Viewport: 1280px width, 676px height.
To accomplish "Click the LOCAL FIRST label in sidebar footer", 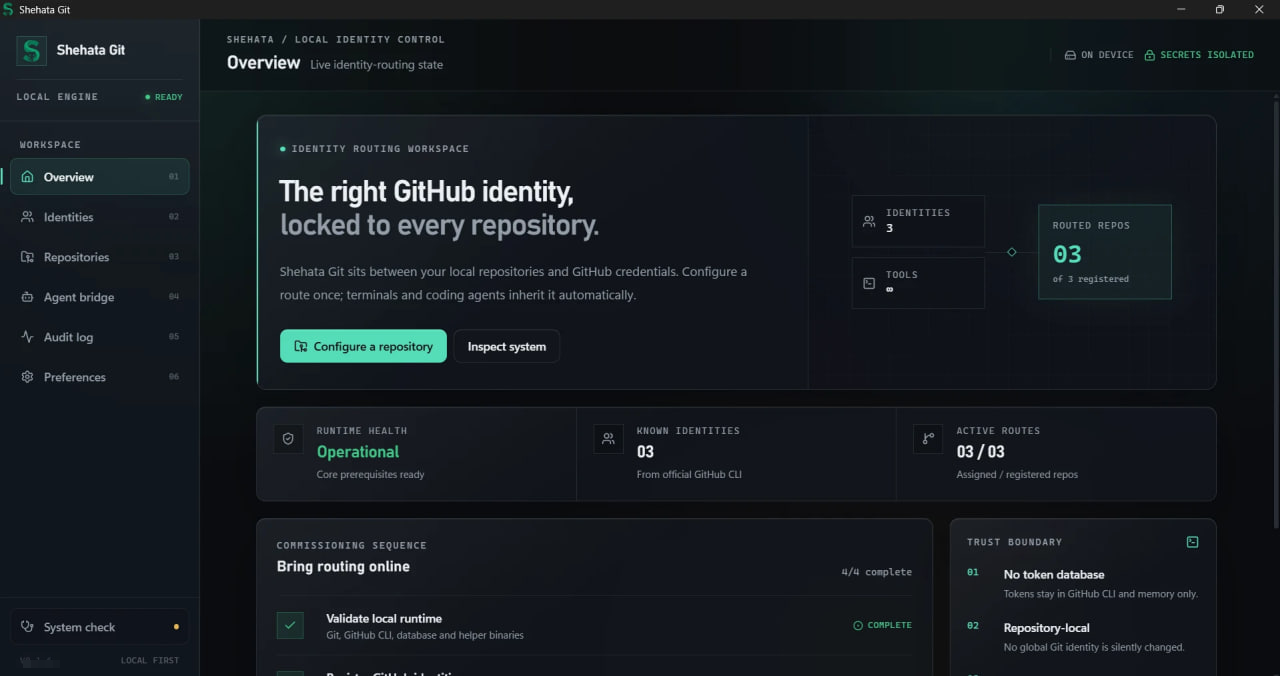I will click(150, 661).
